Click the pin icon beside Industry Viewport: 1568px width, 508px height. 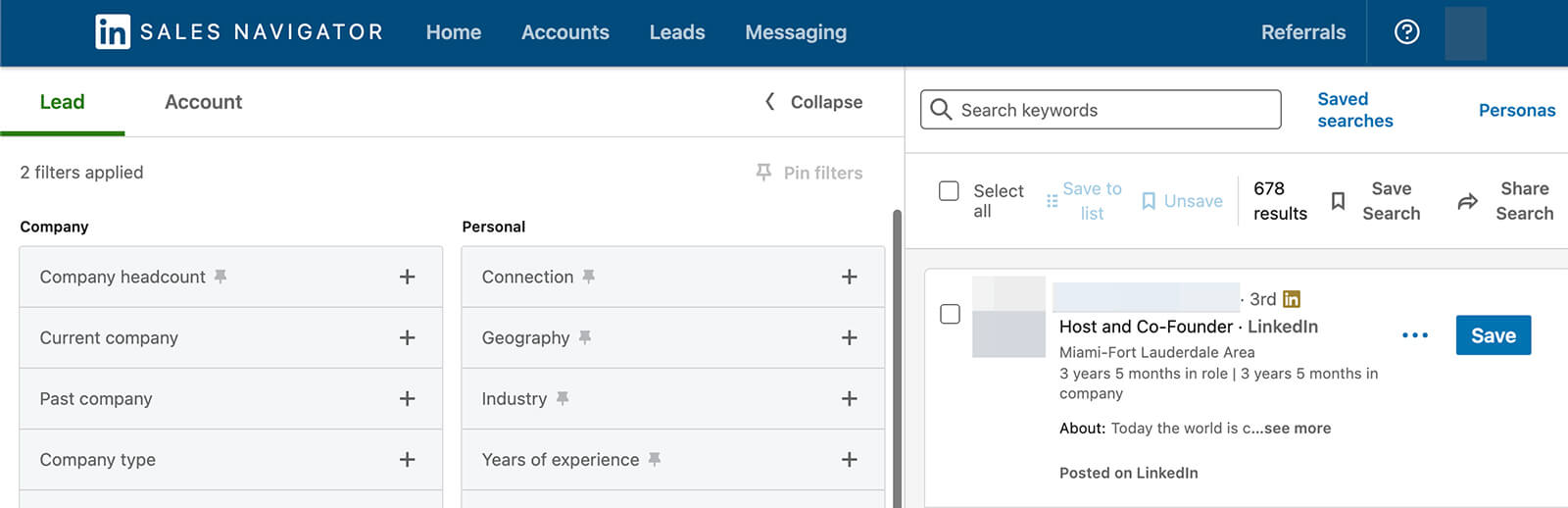pos(562,398)
